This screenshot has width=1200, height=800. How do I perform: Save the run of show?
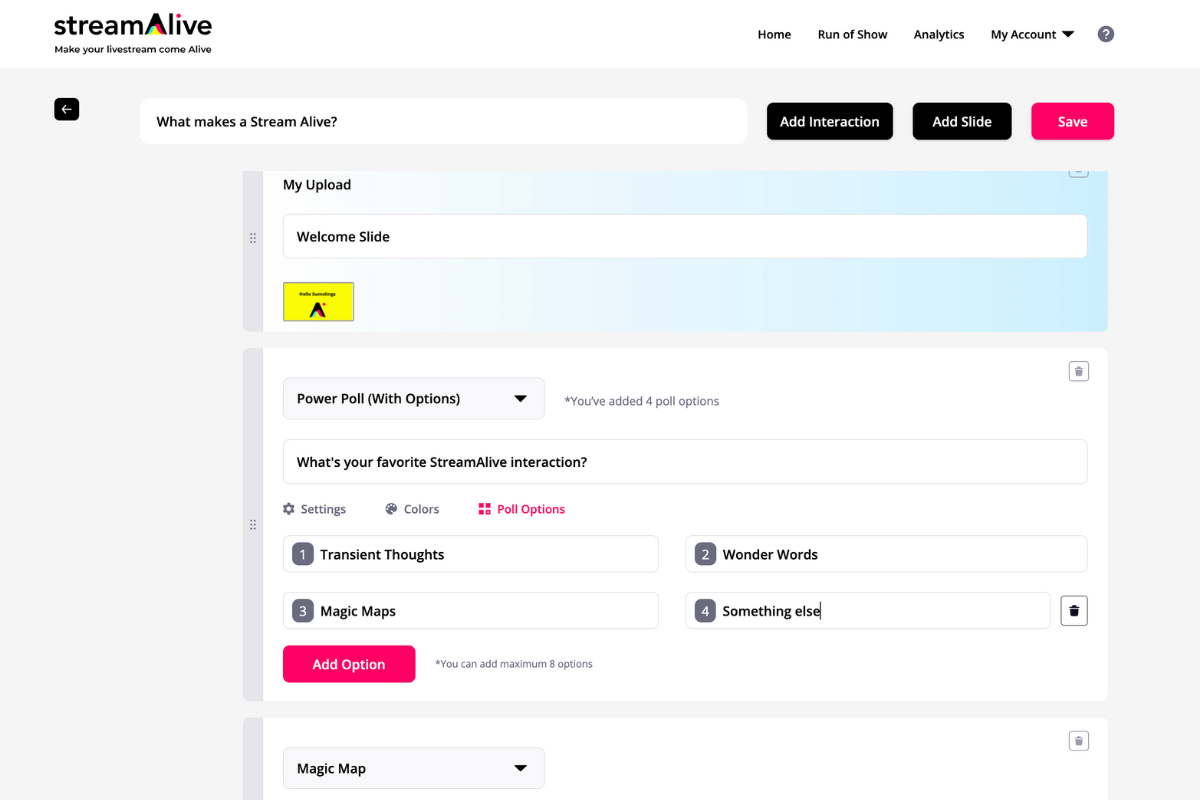(x=1073, y=121)
